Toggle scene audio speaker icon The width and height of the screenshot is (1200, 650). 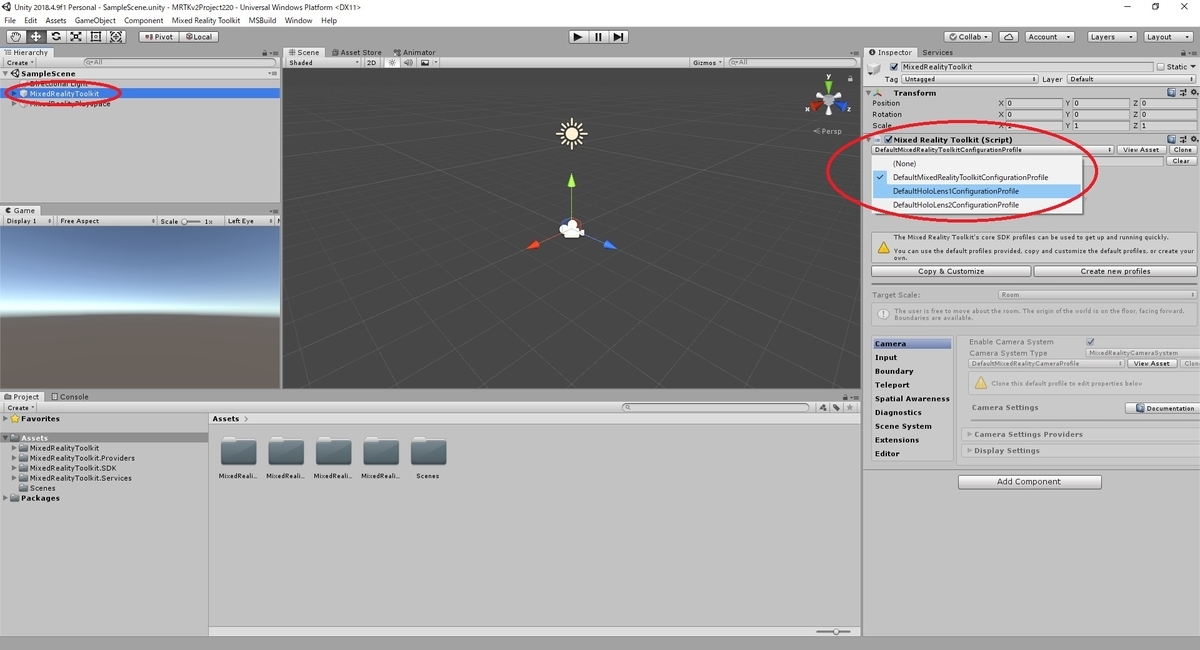point(408,62)
